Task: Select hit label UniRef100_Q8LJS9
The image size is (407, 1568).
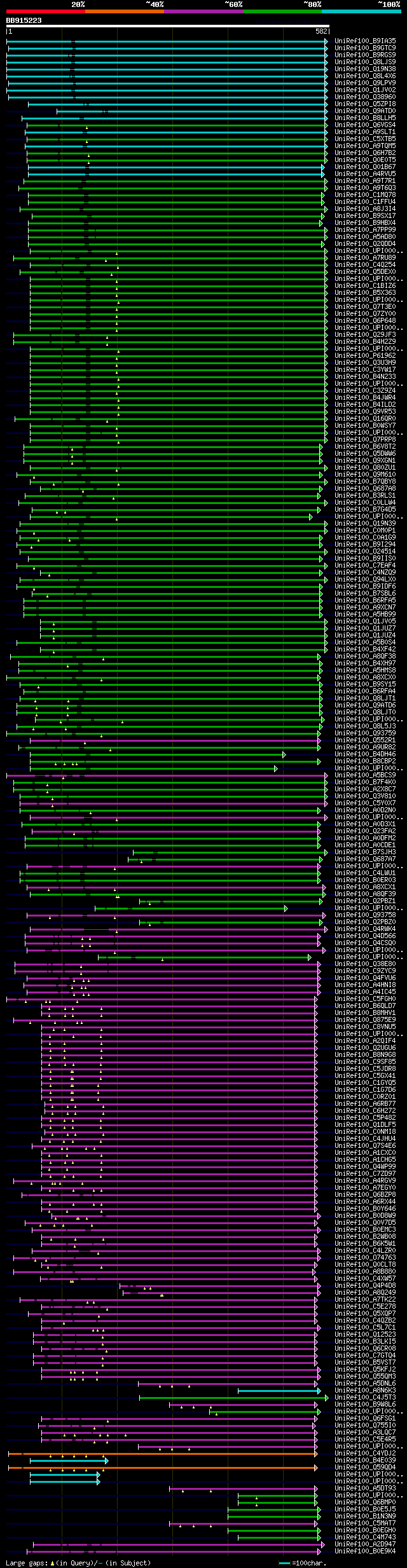Action: click(x=365, y=62)
